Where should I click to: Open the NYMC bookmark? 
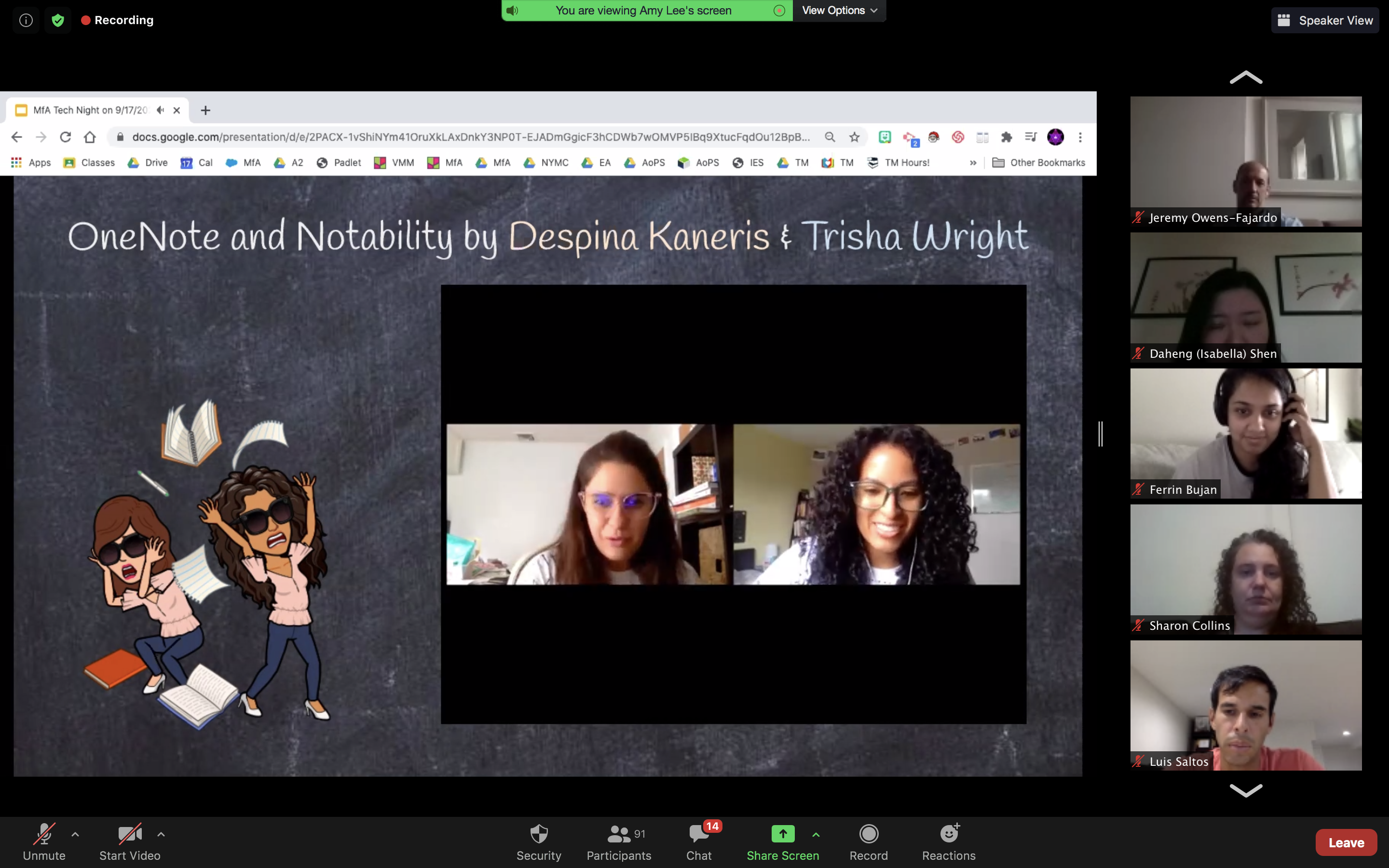[x=546, y=163]
